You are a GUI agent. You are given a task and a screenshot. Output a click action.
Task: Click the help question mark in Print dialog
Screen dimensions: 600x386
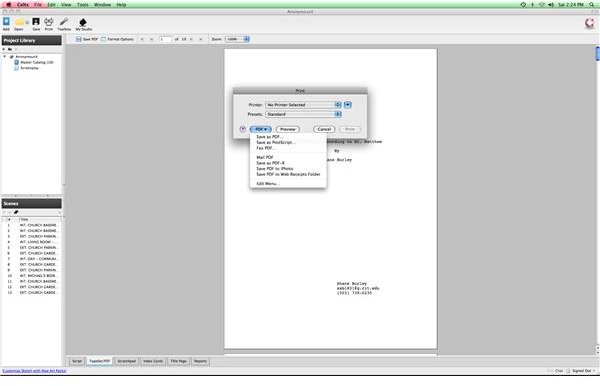pyautogui.click(x=242, y=129)
